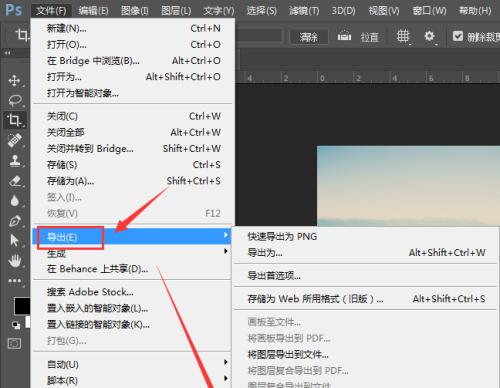Open the 窗口(W) menu

[x=429, y=11]
